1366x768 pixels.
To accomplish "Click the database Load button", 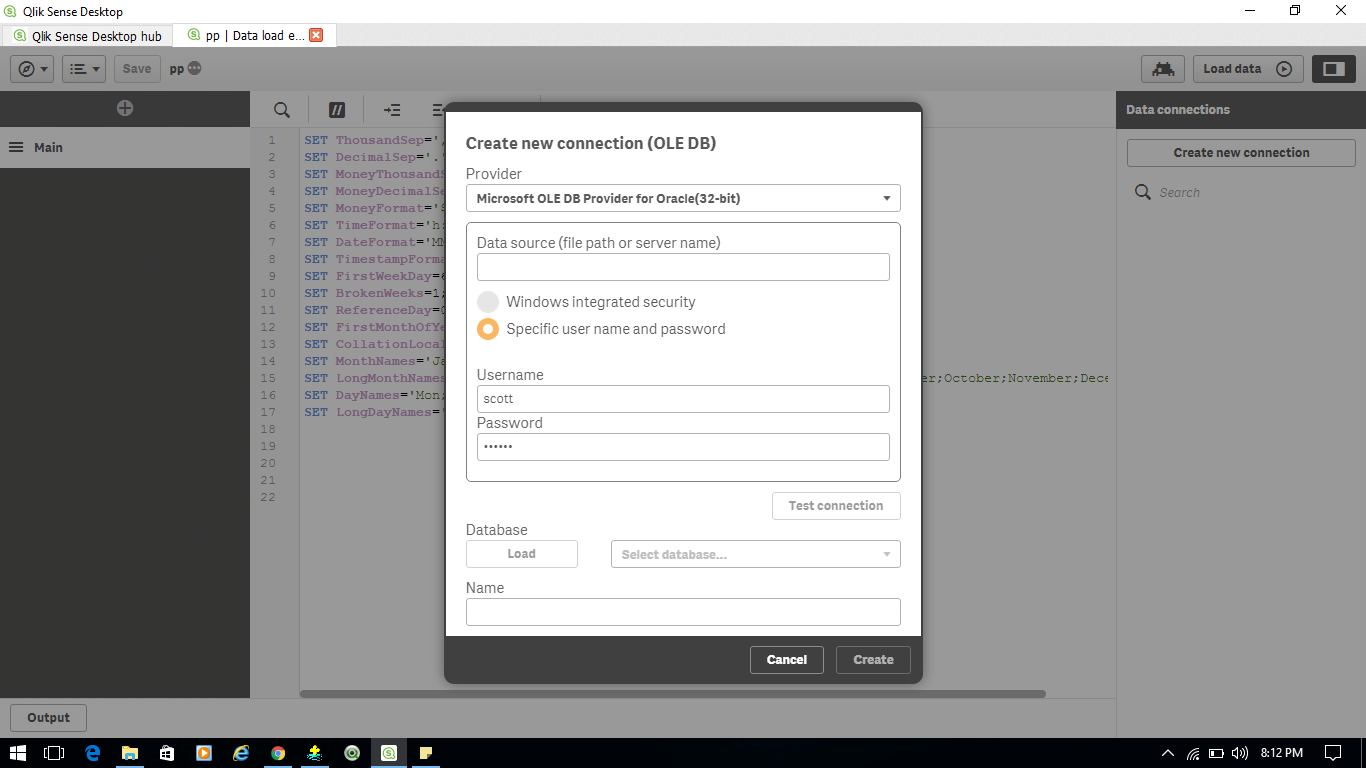I will [522, 554].
